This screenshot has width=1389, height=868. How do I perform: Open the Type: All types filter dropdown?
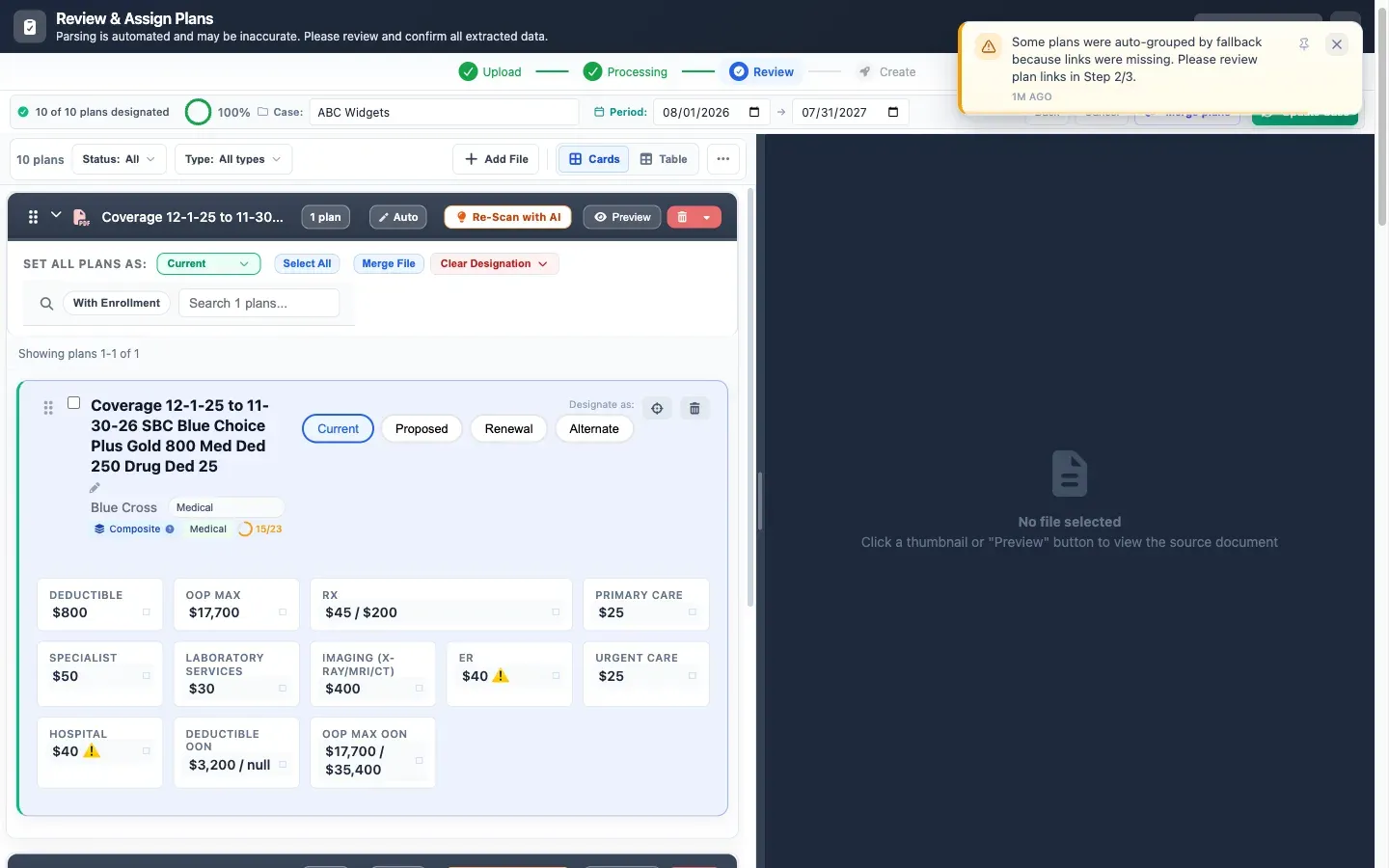(x=233, y=159)
